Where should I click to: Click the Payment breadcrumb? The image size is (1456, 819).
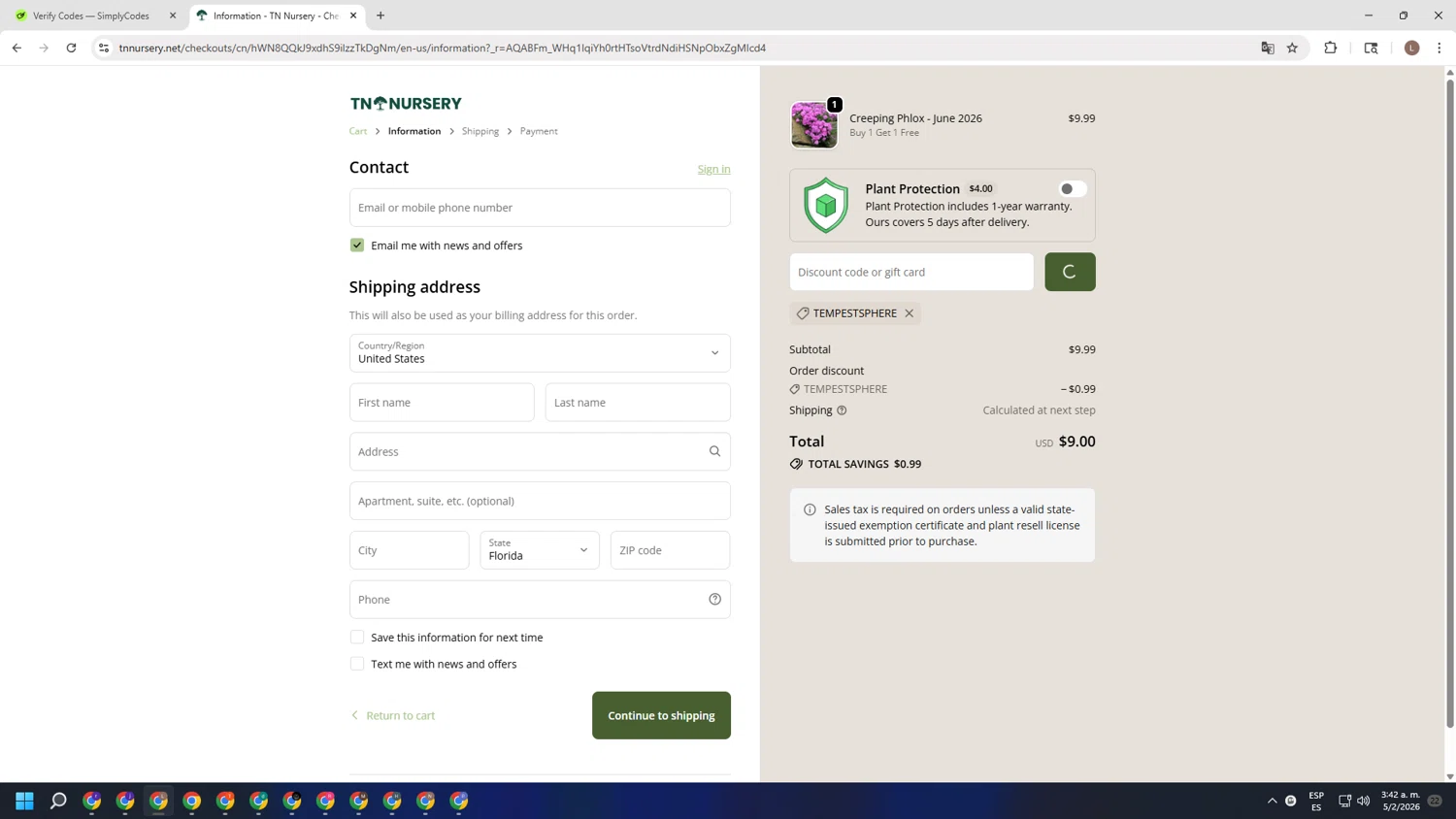click(x=539, y=131)
